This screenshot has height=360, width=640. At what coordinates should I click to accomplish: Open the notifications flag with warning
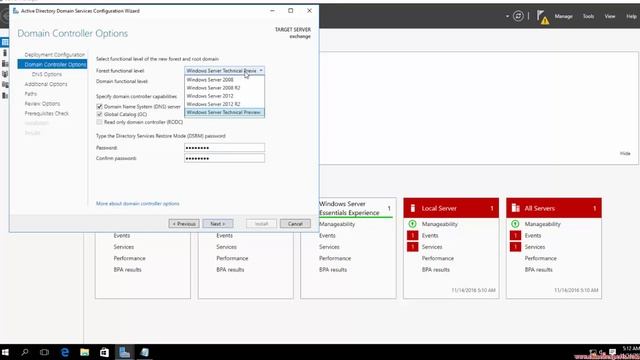pyautogui.click(x=542, y=17)
